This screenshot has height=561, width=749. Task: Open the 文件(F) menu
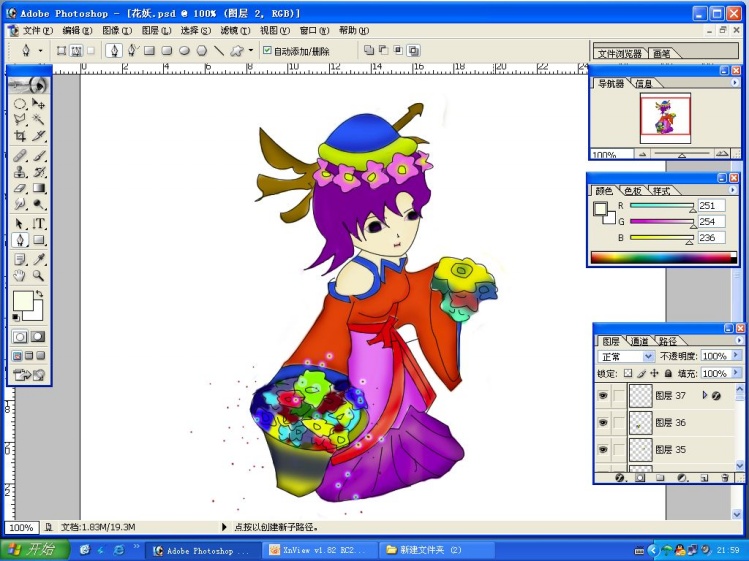coord(37,31)
